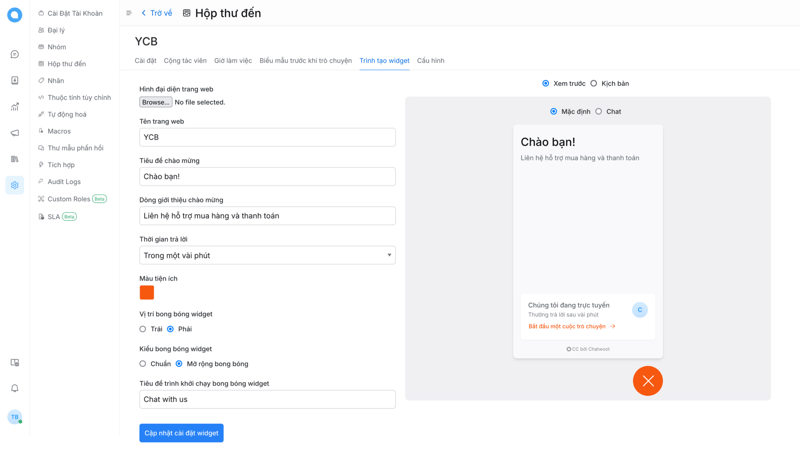The image size is (800, 455).
Task: Switch to the Cộng tác viên tab
Action: point(185,61)
